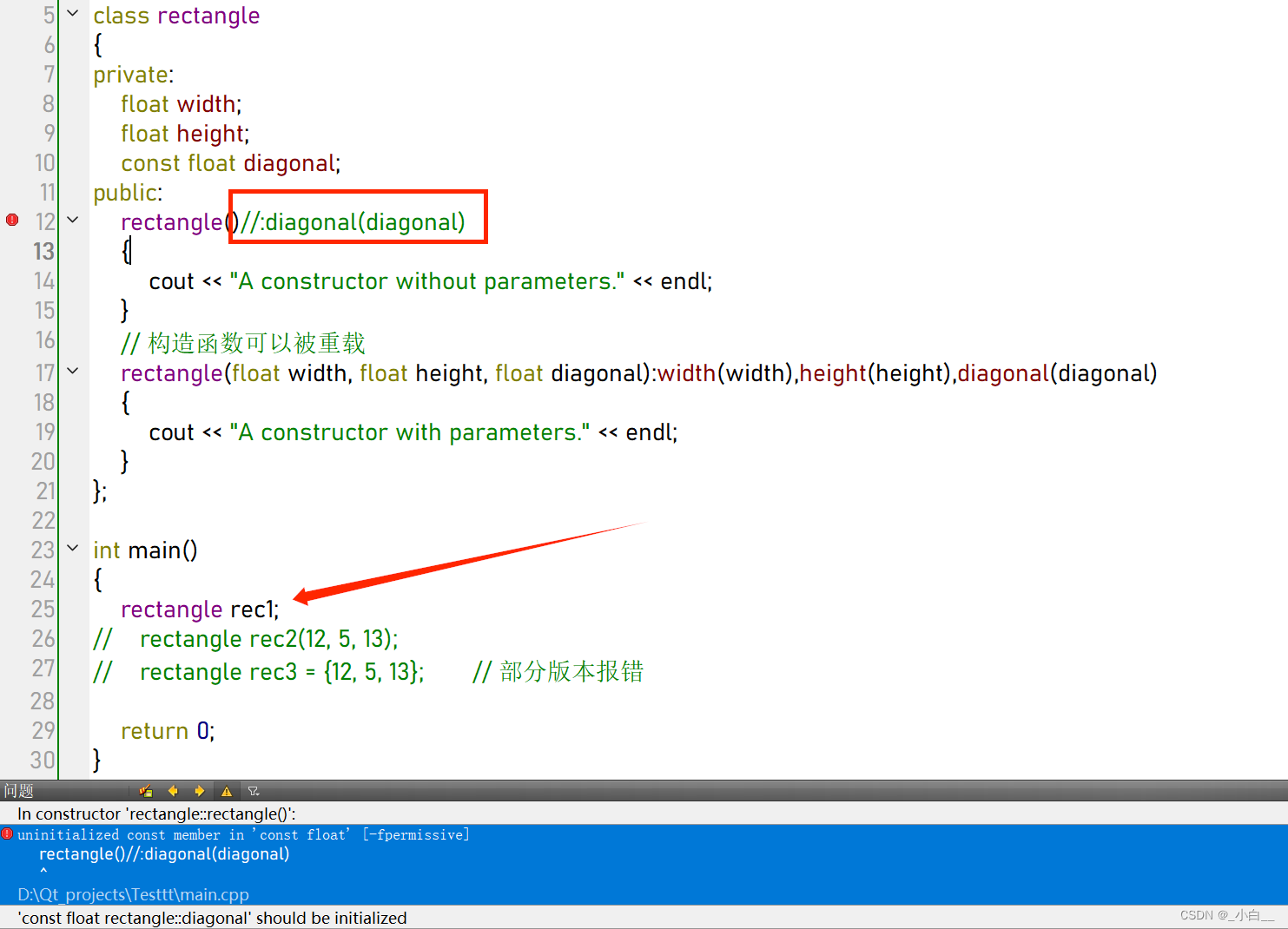Click the 'return 0;' statement
Image resolution: width=1288 pixels, height=929 pixels.
coord(168,731)
